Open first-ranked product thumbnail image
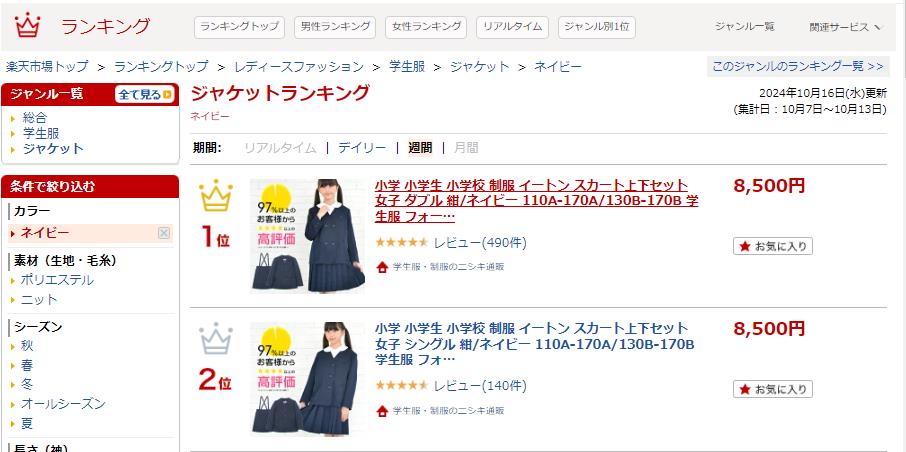The width and height of the screenshot is (906, 452). [307, 236]
